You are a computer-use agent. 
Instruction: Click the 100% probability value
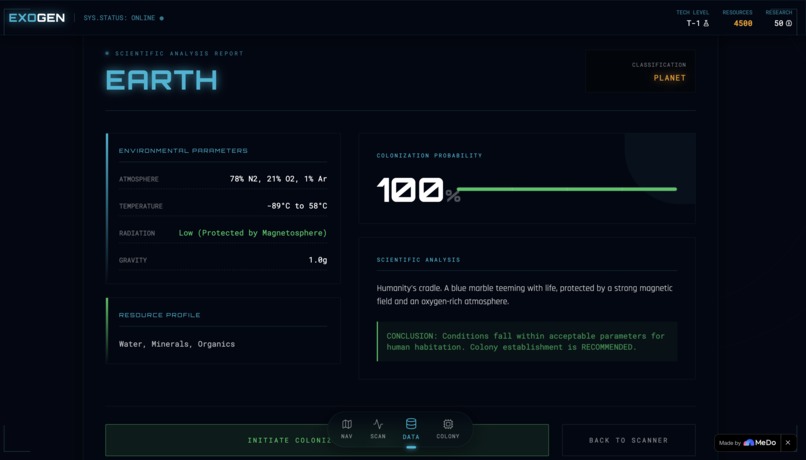(x=418, y=190)
